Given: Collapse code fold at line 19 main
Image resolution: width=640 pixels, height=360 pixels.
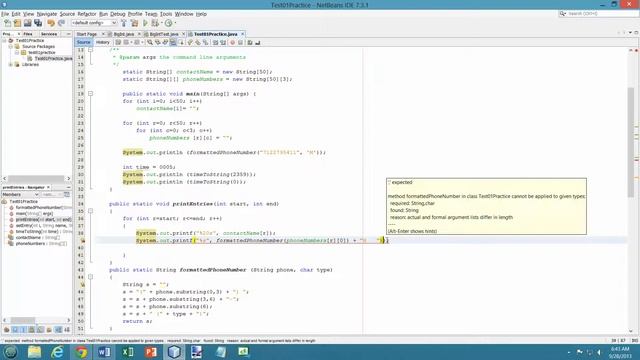Looking at the screenshot, I should 91,94.
